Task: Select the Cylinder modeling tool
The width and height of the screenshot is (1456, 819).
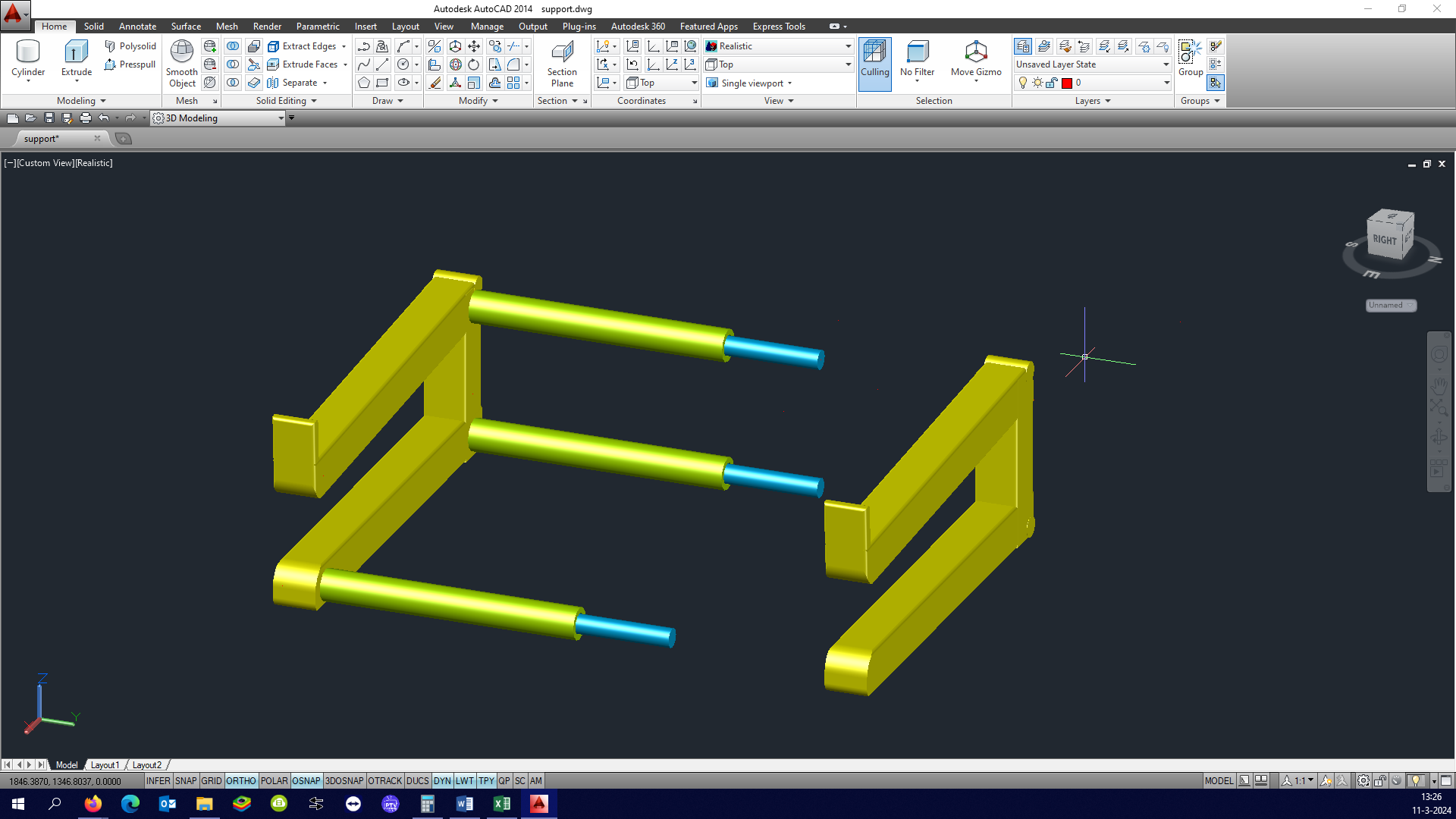Action: pyautogui.click(x=28, y=59)
